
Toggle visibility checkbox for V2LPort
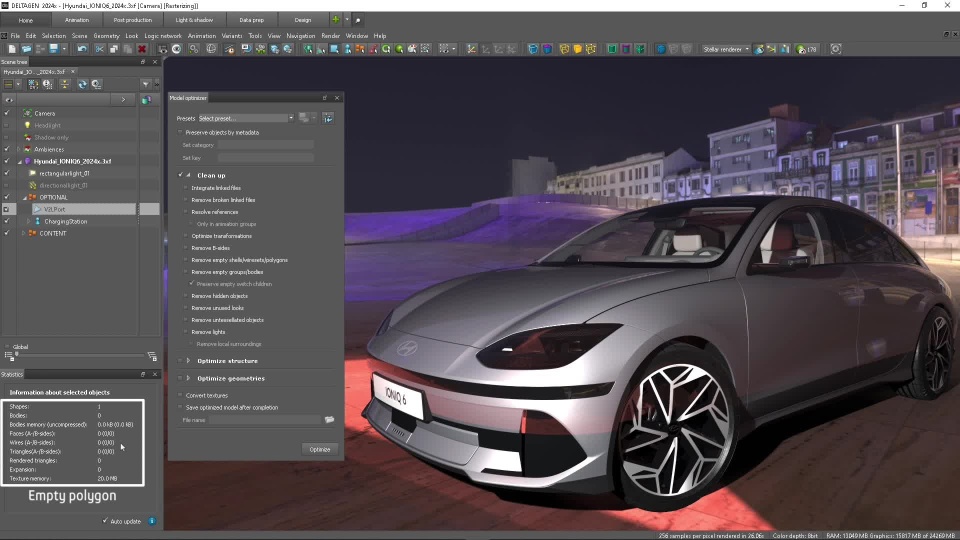coord(7,209)
